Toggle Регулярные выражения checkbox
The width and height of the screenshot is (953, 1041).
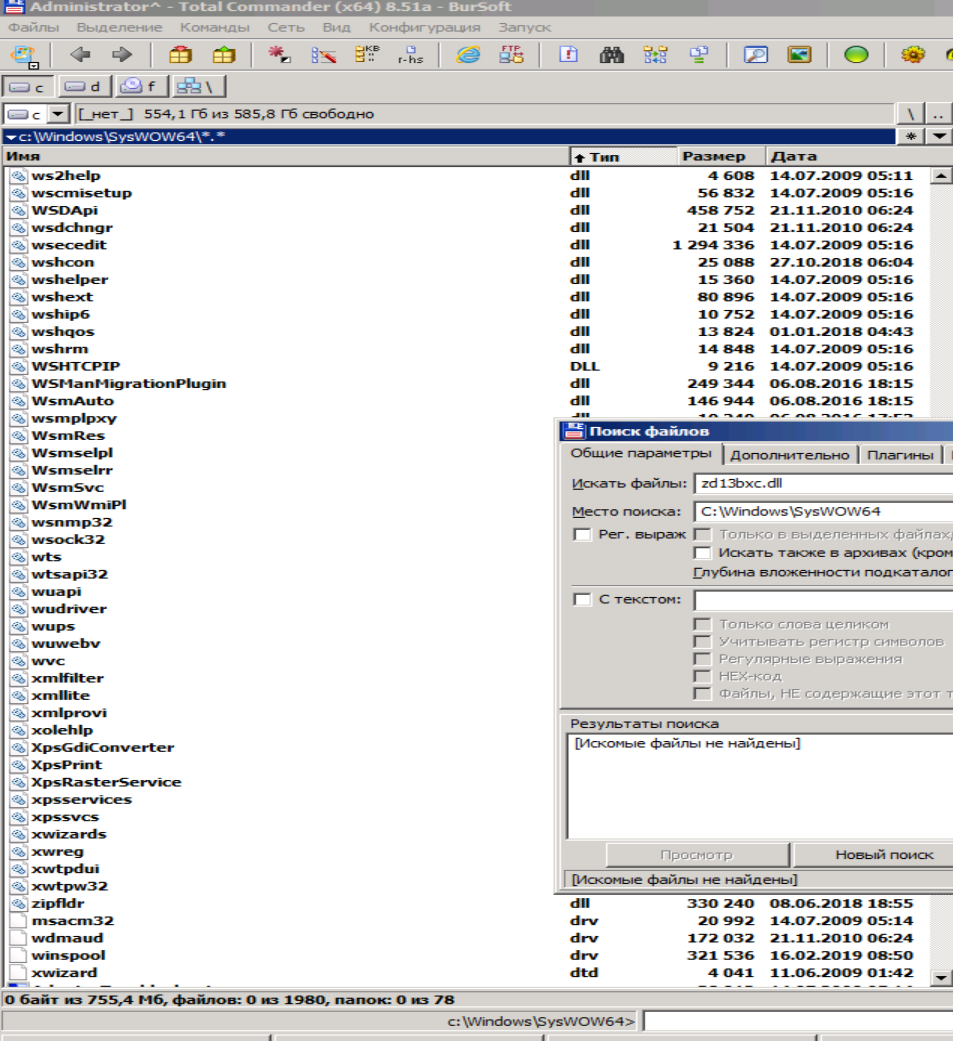702,659
